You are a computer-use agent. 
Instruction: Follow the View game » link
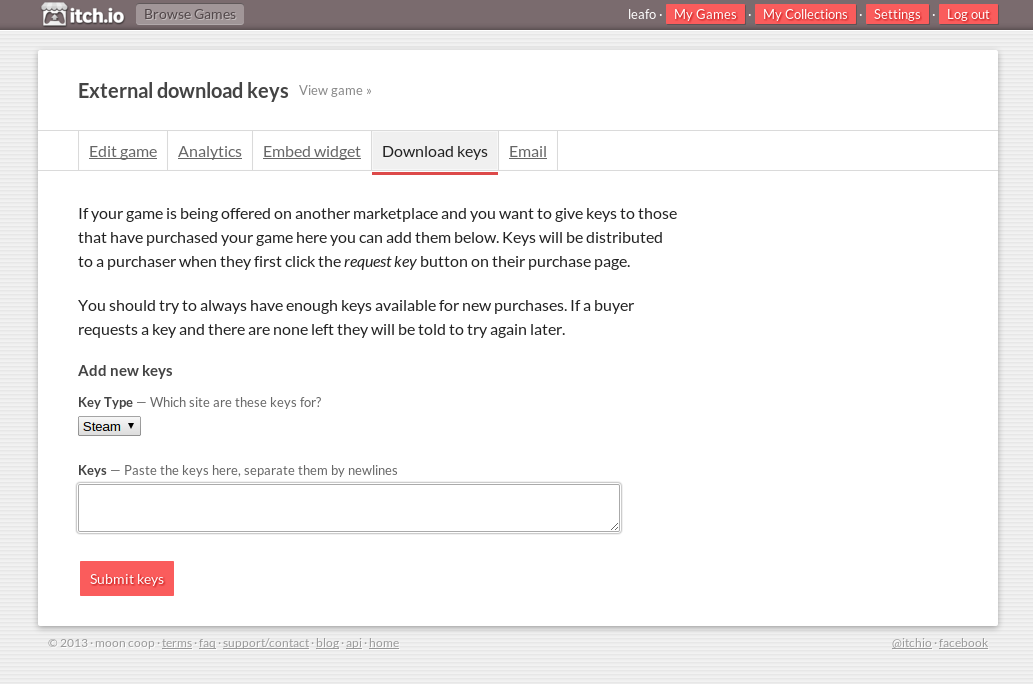(335, 90)
